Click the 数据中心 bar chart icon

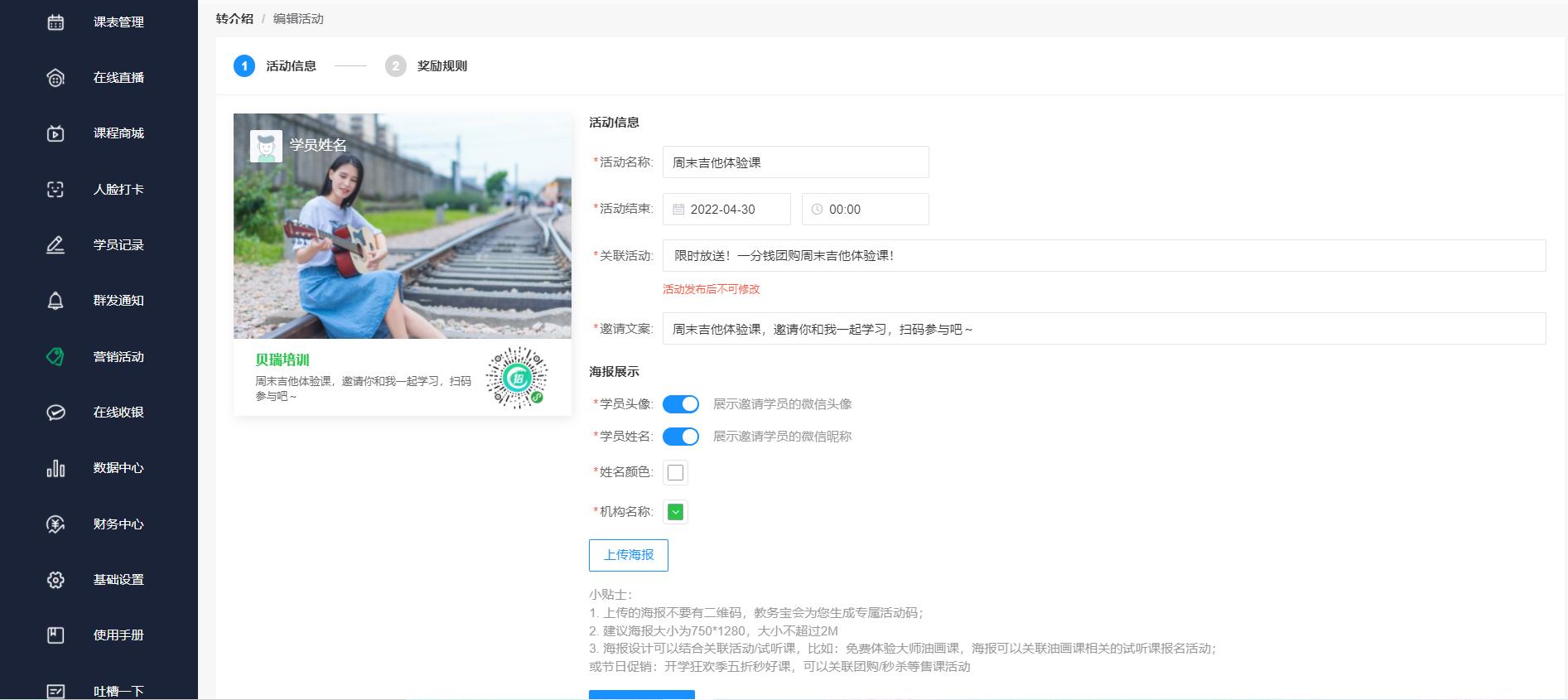(x=55, y=468)
